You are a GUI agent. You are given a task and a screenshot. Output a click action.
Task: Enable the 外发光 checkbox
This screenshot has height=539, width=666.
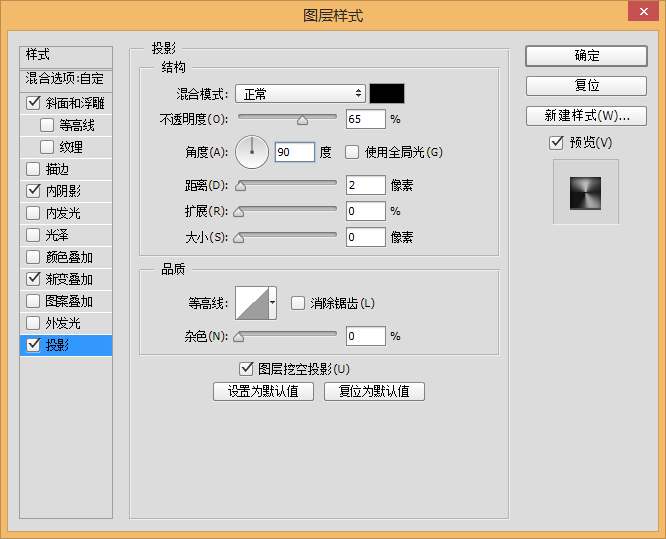pyautogui.click(x=33, y=323)
